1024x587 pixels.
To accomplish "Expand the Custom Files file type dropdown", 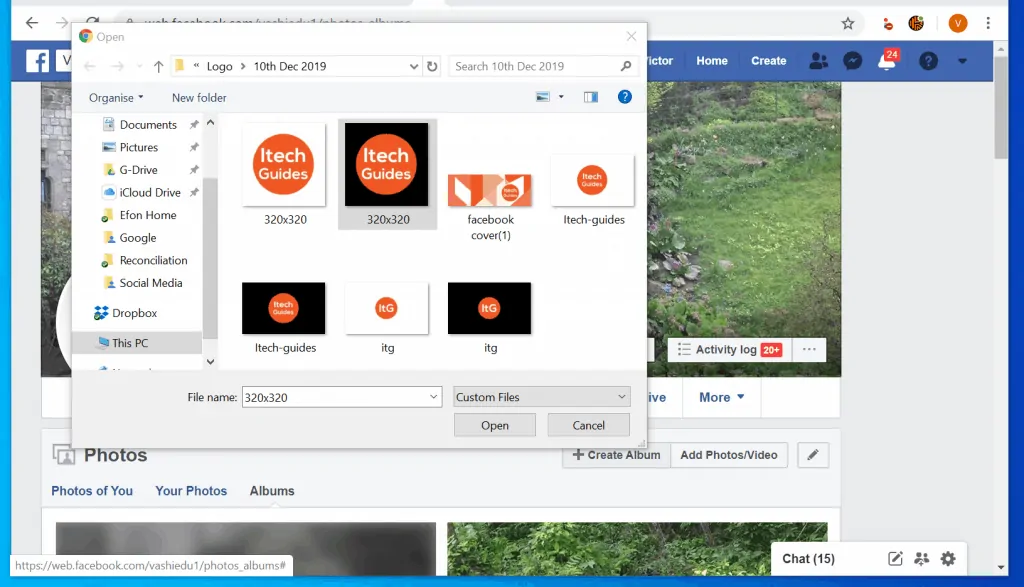I will point(540,396).
